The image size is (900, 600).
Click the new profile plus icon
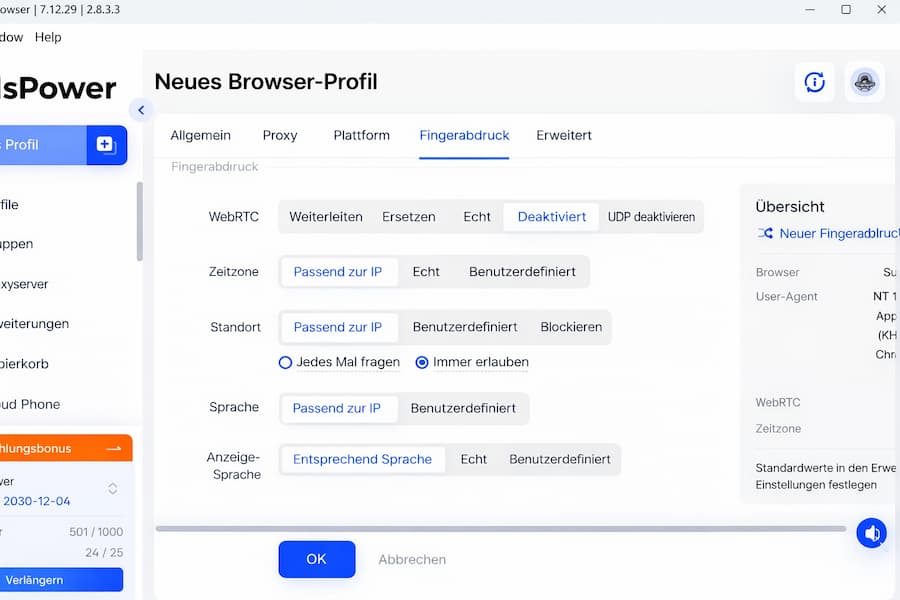[106, 145]
